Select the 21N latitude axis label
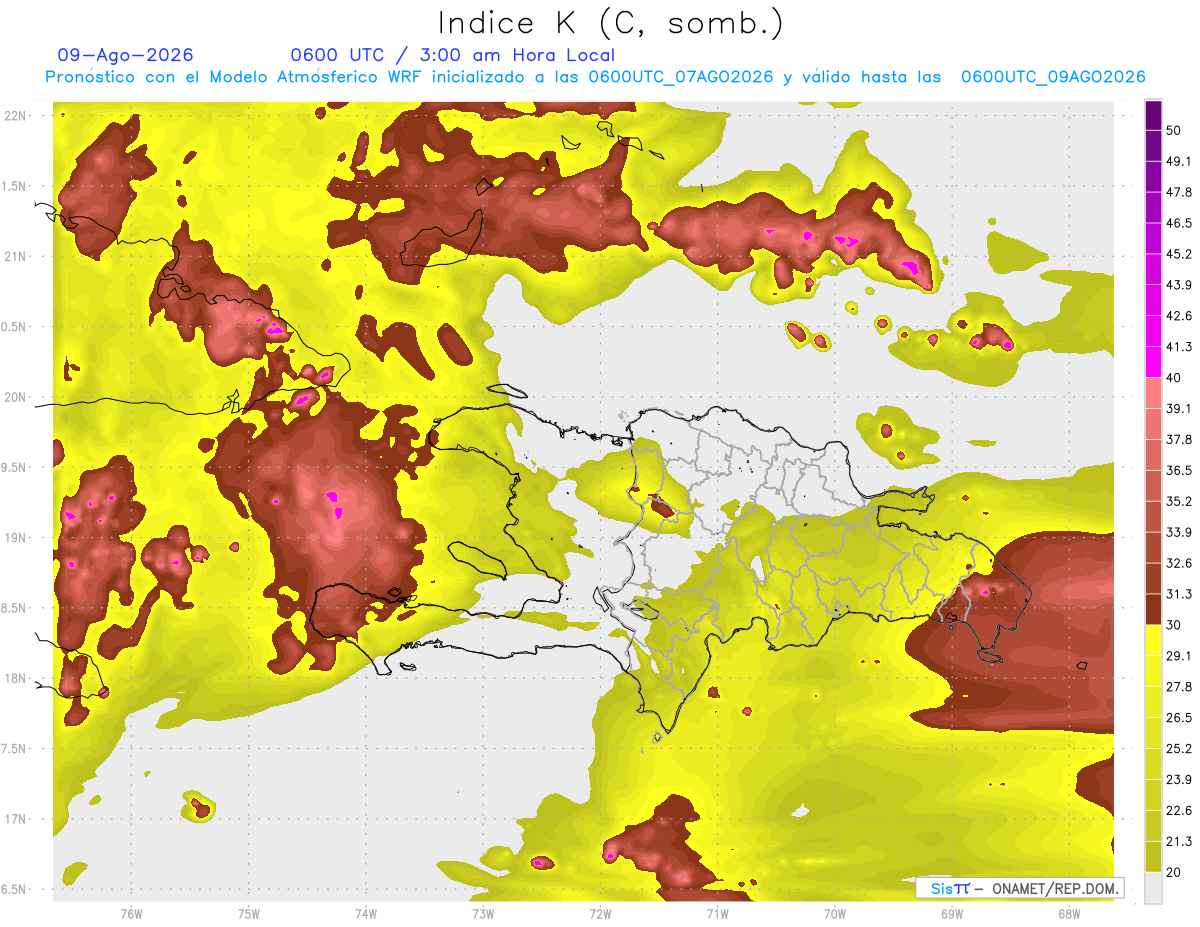The height and width of the screenshot is (927, 1200). point(17,256)
